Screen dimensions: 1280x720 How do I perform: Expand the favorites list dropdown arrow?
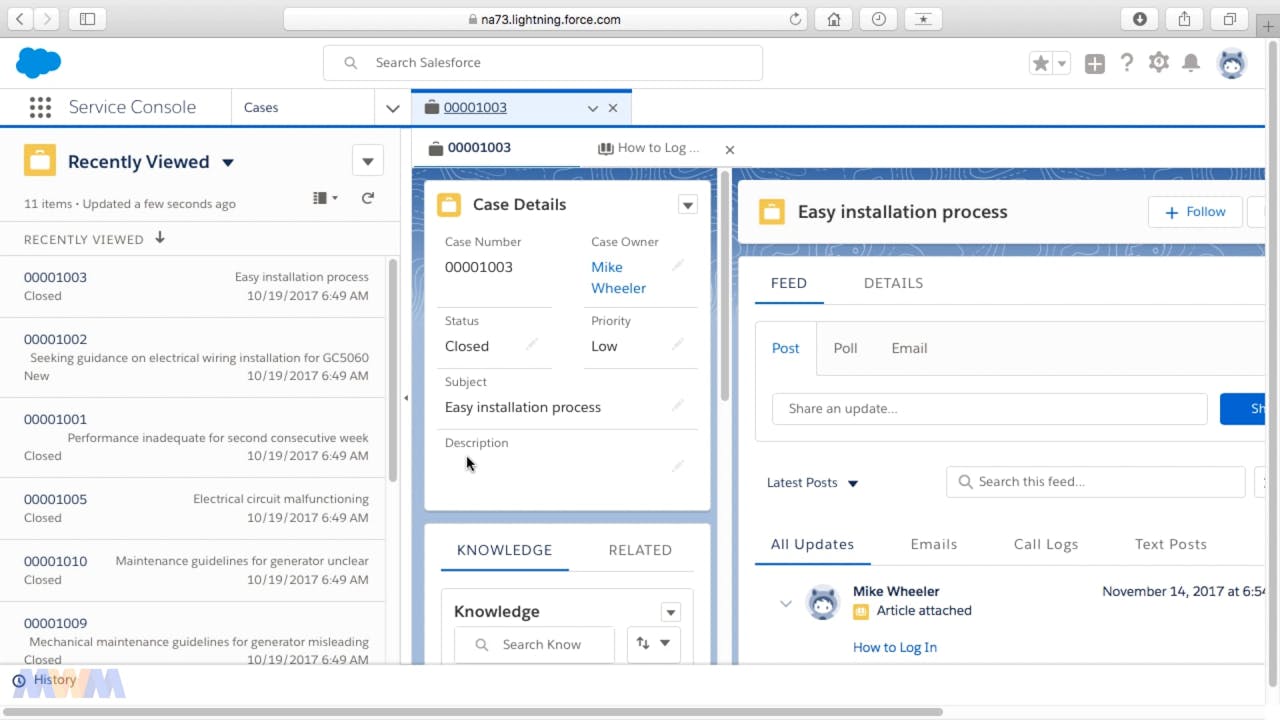1062,63
